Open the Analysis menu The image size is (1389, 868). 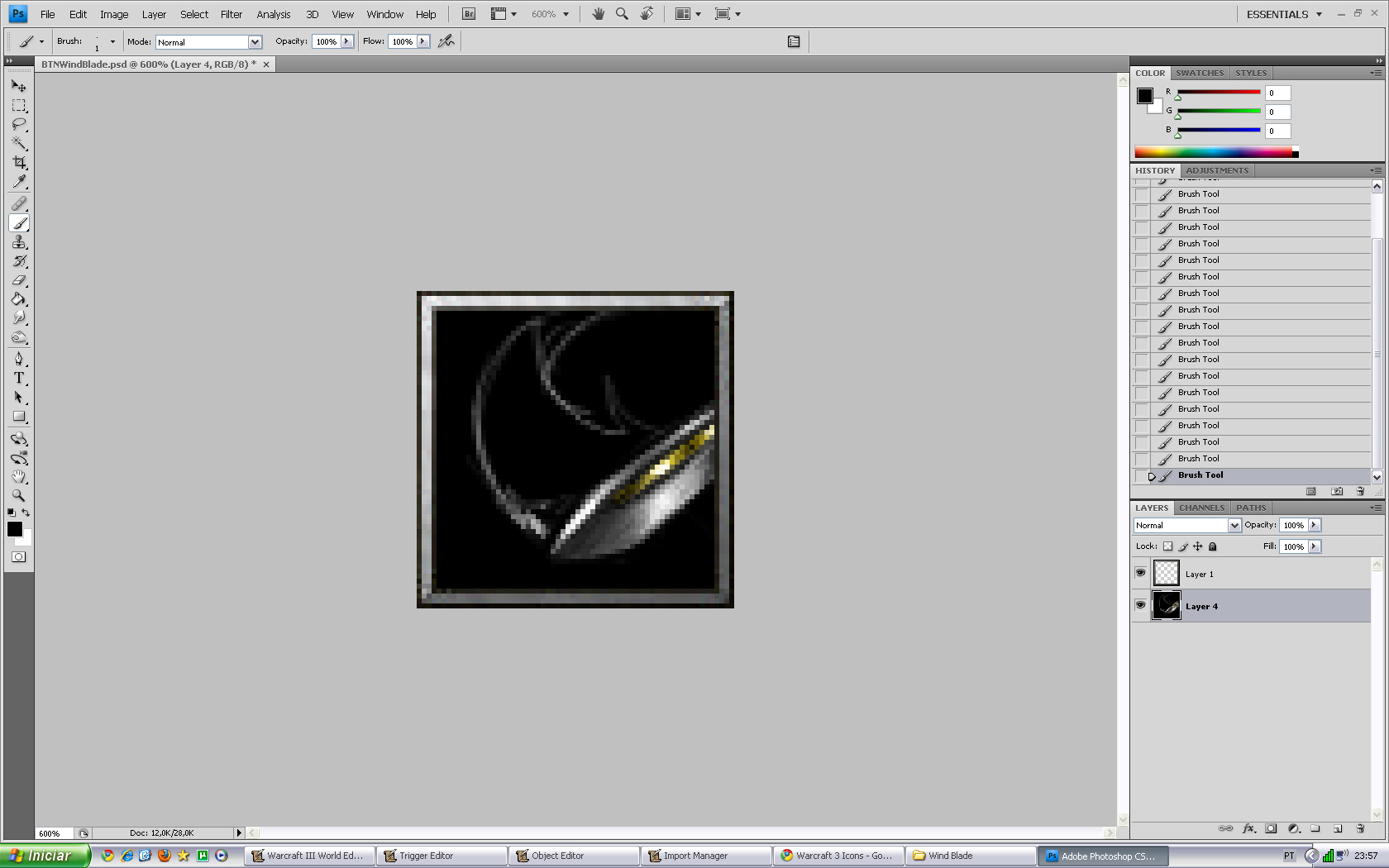tap(274, 14)
